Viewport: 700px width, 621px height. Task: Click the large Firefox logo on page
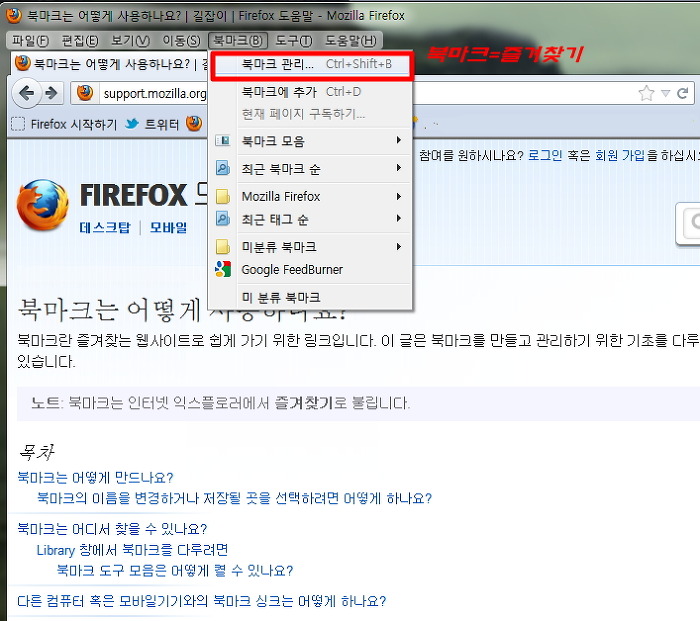pos(43,205)
